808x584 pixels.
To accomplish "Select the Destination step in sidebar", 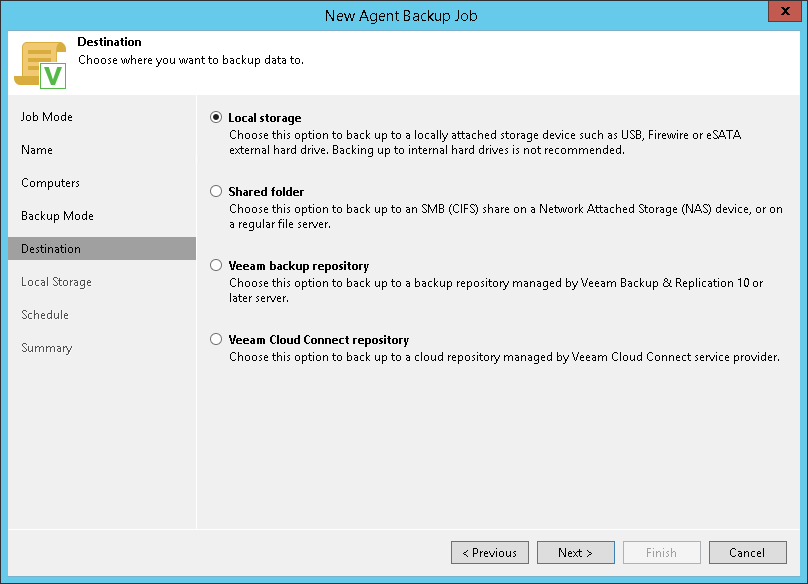I will (x=51, y=249).
